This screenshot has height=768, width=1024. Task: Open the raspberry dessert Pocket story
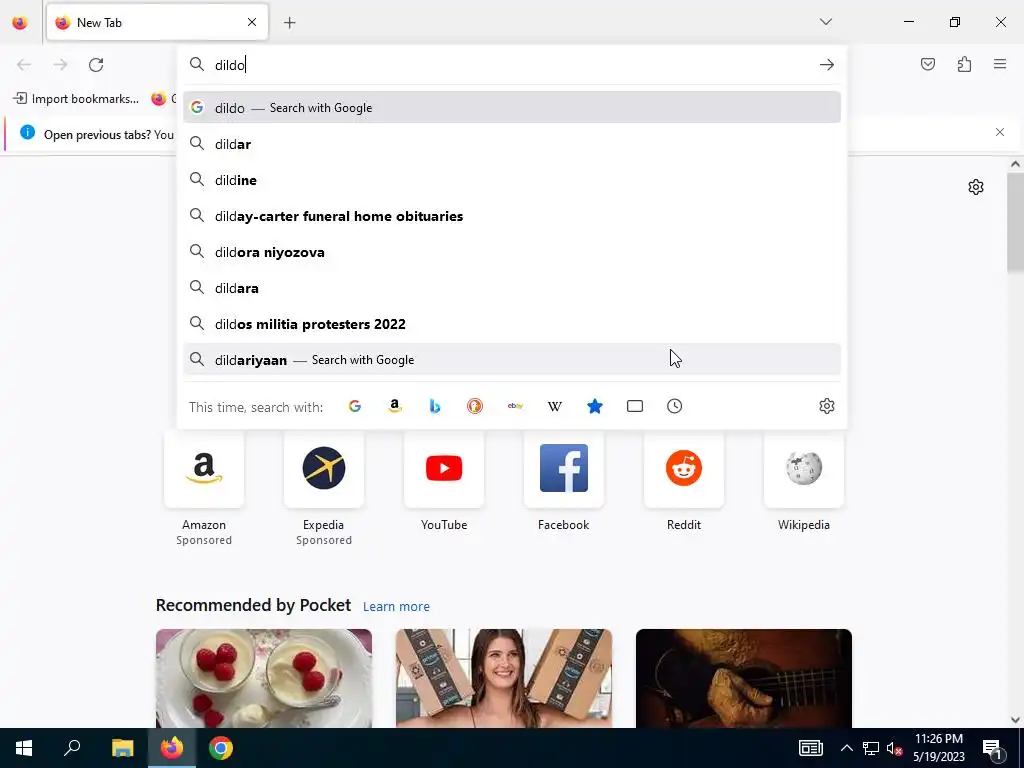point(264,679)
